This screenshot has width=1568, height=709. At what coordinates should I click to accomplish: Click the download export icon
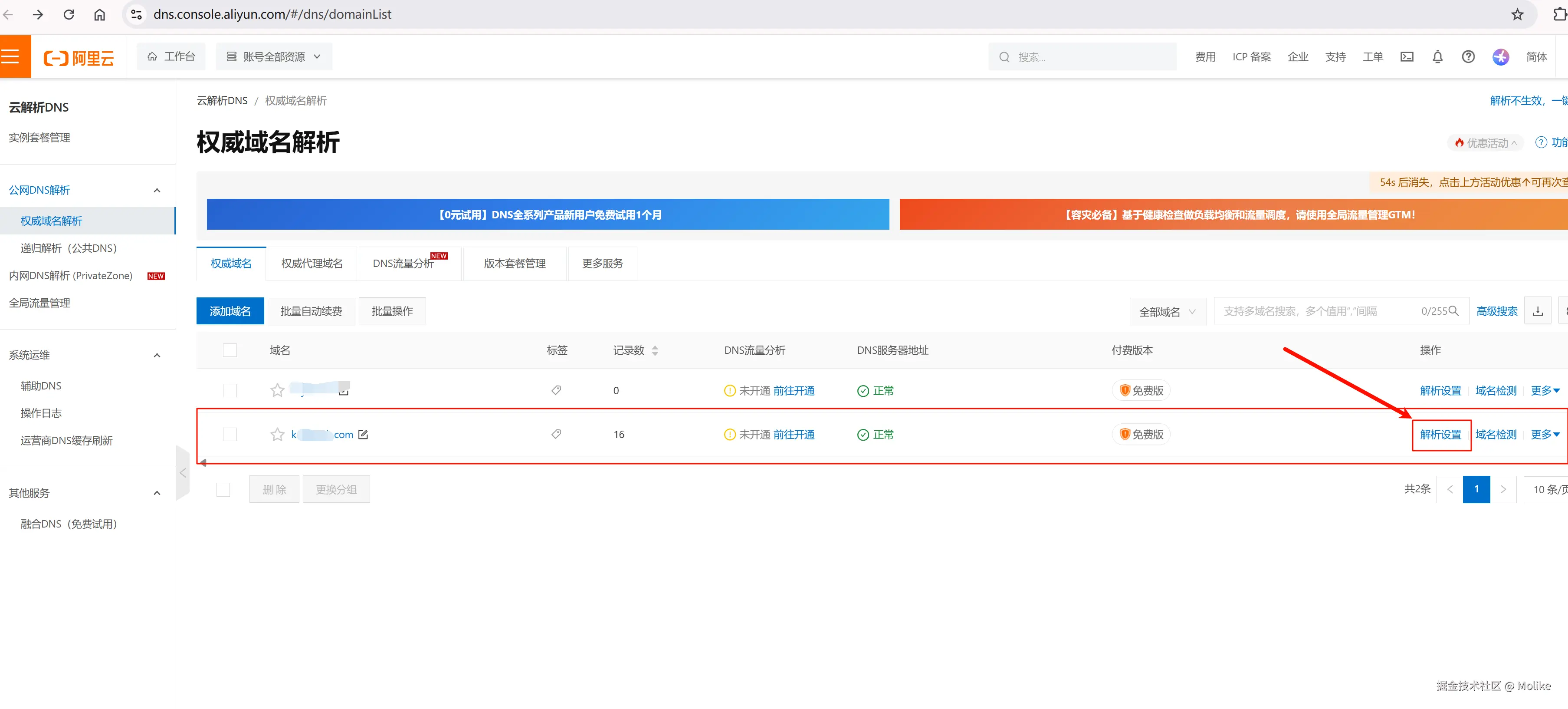click(1538, 311)
